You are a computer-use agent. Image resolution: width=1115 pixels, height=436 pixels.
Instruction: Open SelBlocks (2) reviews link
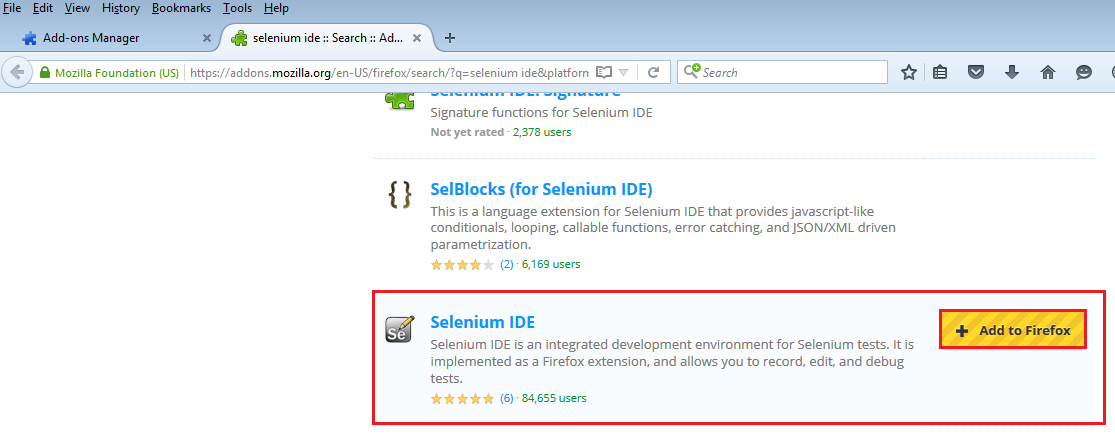(506, 265)
